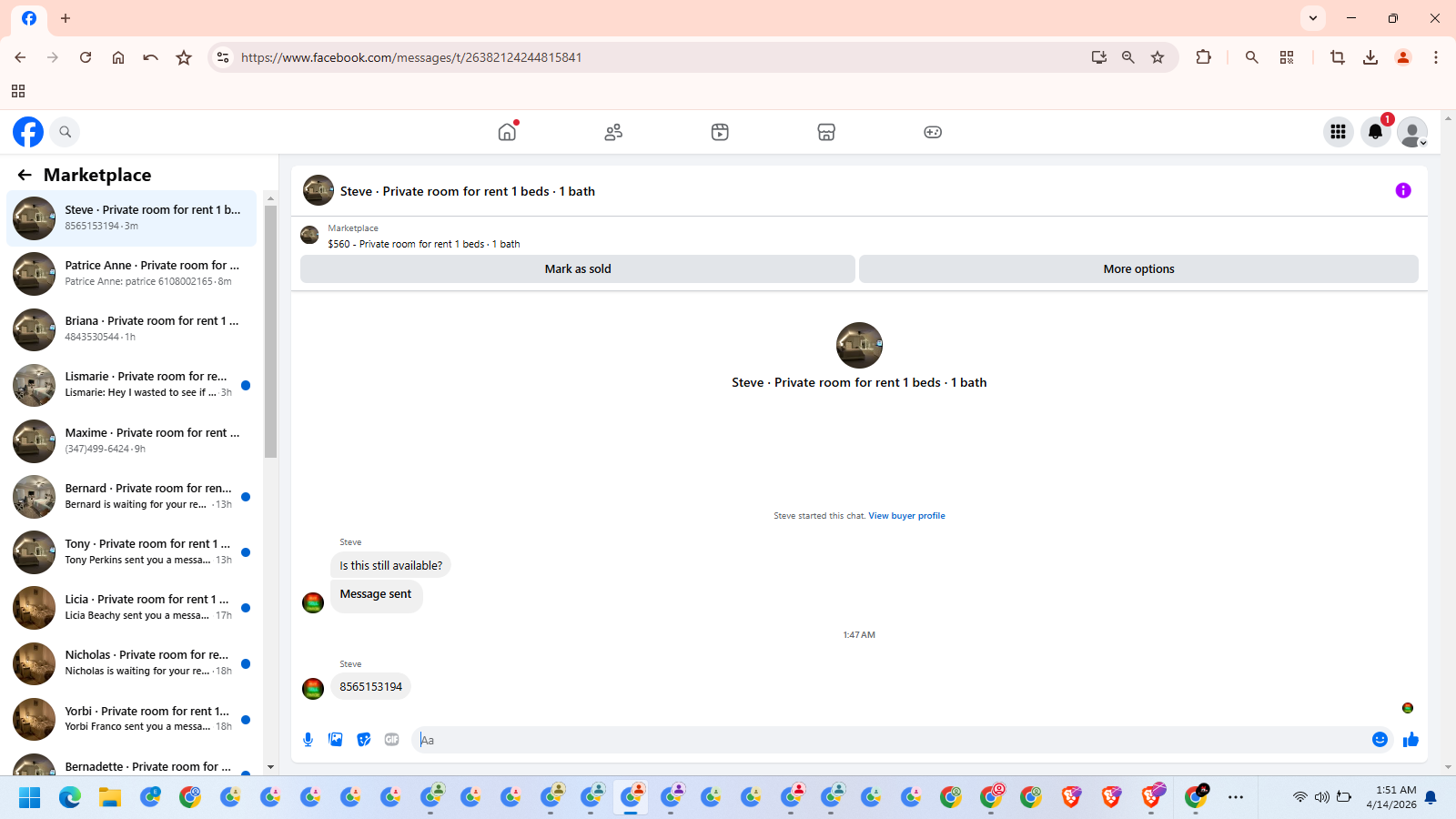This screenshot has height=819, width=1456.
Task: Bookmark this page with the star icon
Action: point(1158,57)
